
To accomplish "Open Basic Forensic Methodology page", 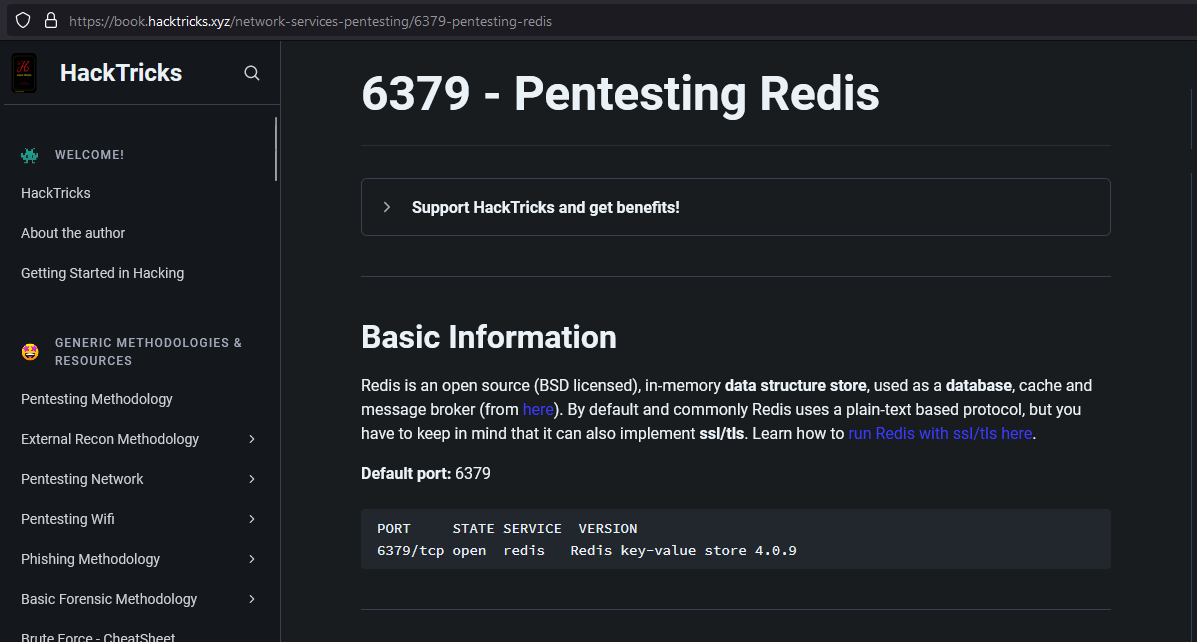I will click(x=109, y=599).
